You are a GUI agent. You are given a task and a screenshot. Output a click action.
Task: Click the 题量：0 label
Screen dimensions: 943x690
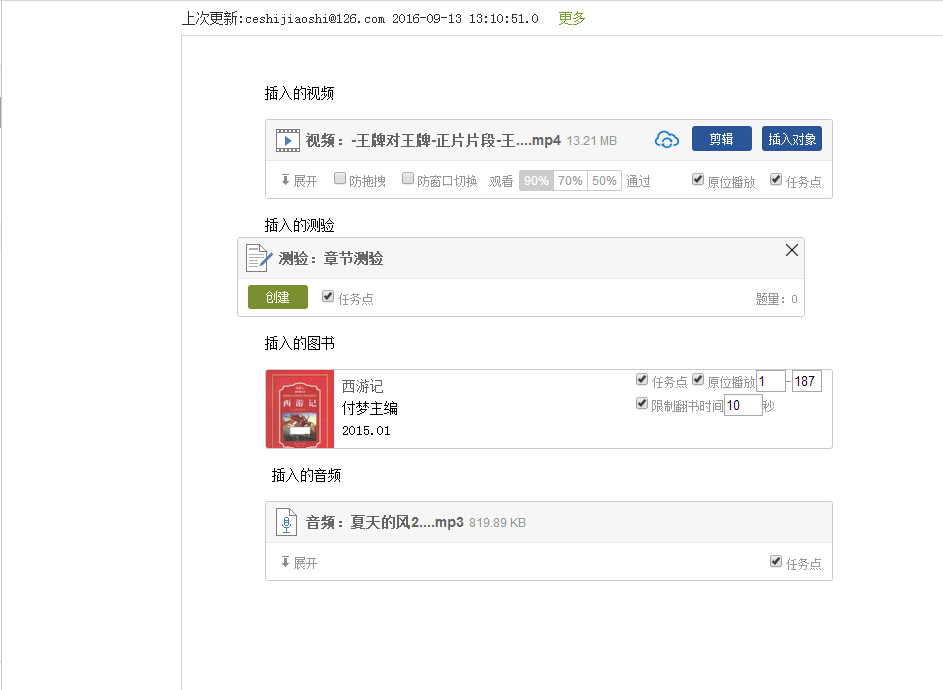coord(776,299)
